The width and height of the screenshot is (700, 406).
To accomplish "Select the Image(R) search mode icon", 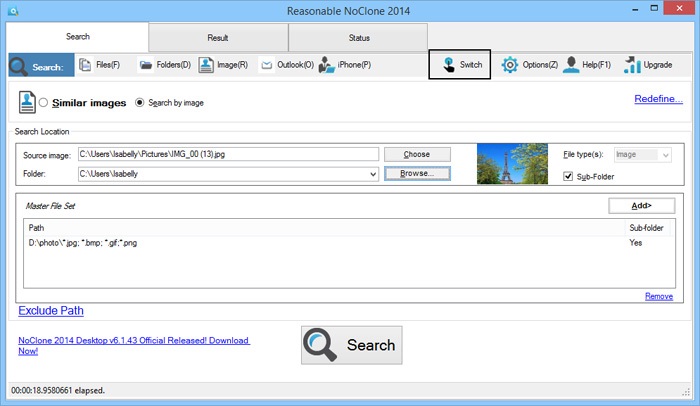I will coord(206,65).
